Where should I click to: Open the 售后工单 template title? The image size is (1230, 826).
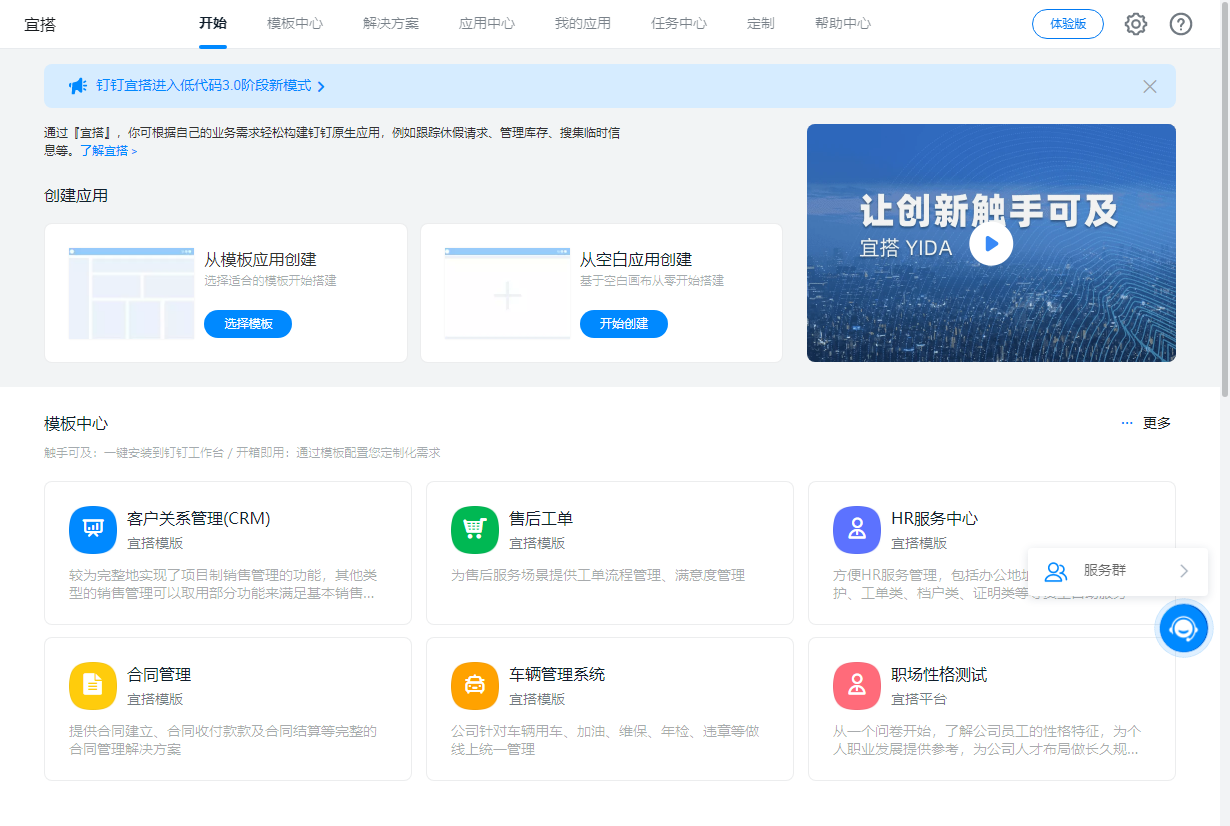tap(541, 519)
